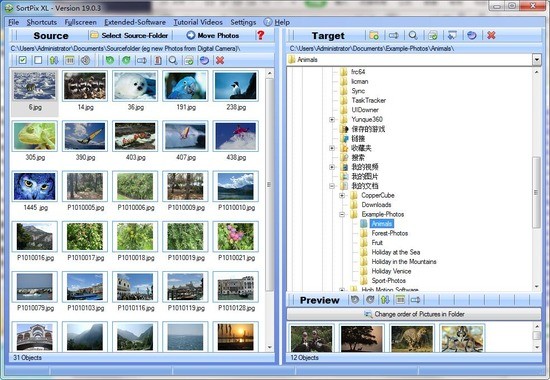Click Change order of Pictures in Folder
The width and height of the screenshot is (550, 380).
pos(414,314)
